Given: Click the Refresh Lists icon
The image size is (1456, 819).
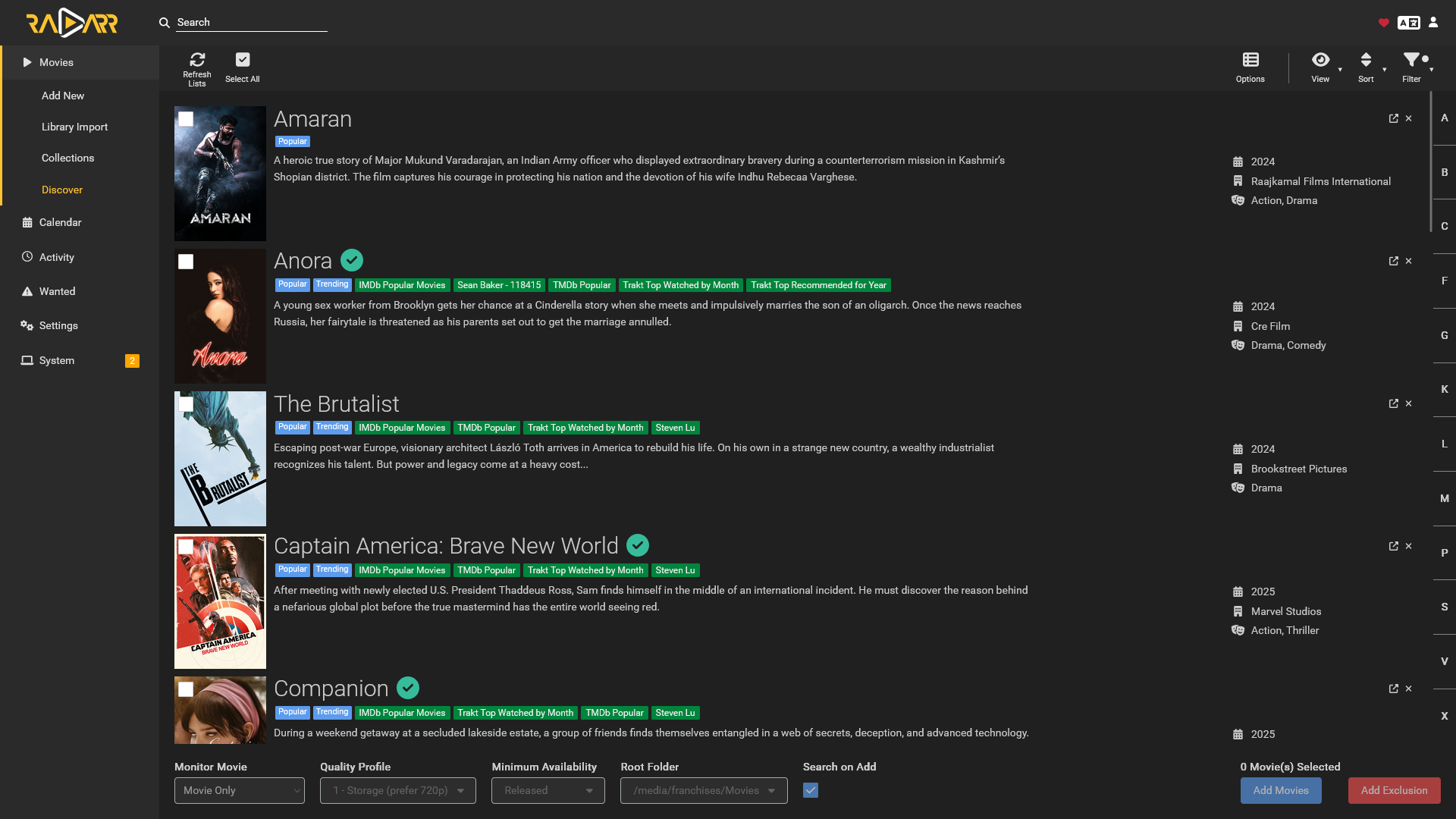Looking at the screenshot, I should 197,60.
